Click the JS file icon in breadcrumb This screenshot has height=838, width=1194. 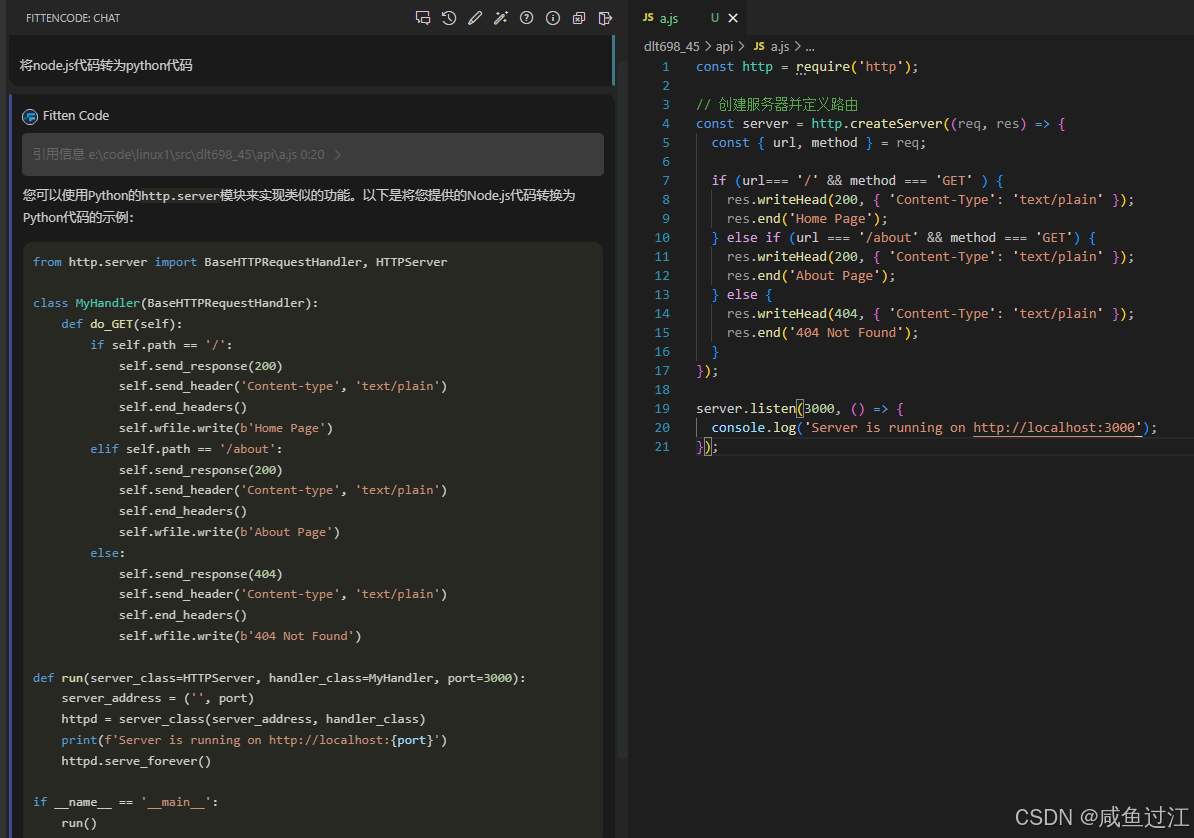[759, 46]
